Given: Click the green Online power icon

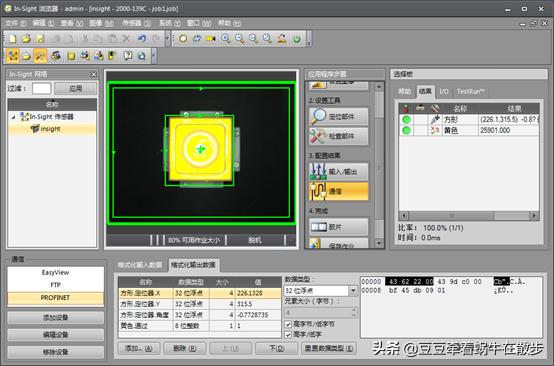Looking at the screenshot, I should coord(297,39).
